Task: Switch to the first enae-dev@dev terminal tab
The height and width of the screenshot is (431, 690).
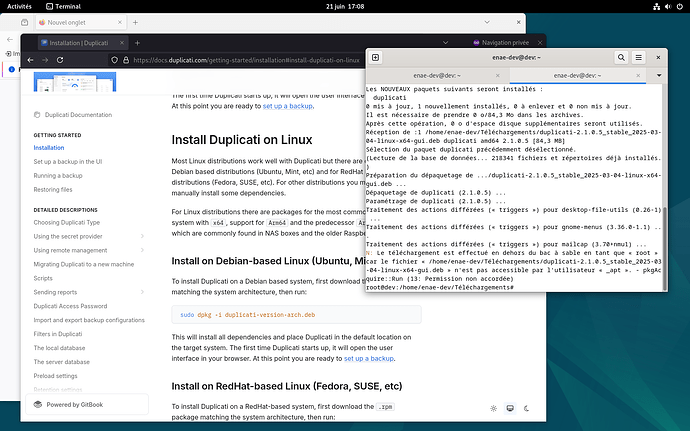Action: [x=437, y=76]
